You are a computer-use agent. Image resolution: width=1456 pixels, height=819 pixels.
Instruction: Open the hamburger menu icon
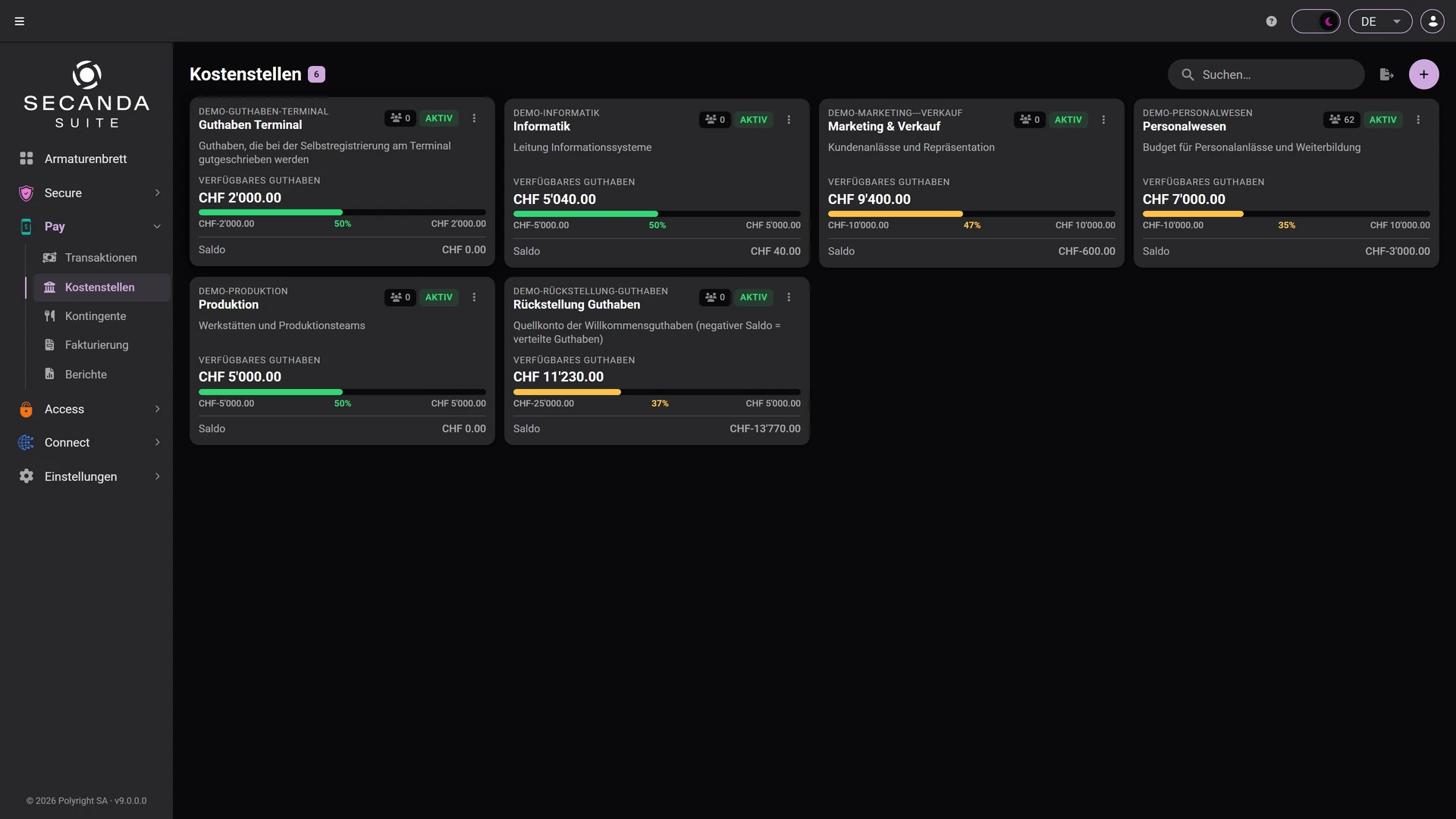click(x=20, y=21)
